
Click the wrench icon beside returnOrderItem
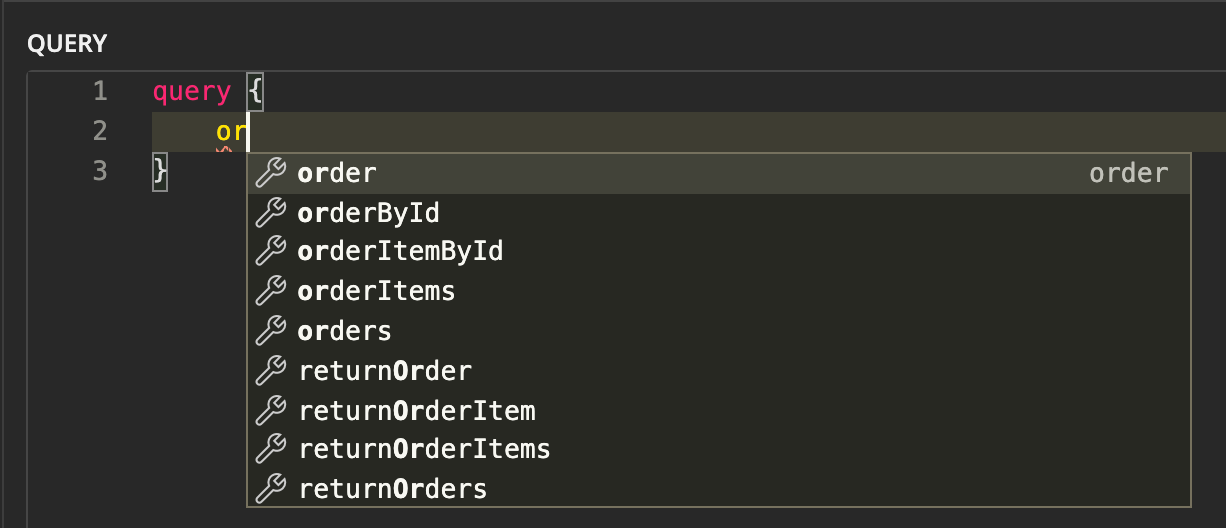[271, 411]
